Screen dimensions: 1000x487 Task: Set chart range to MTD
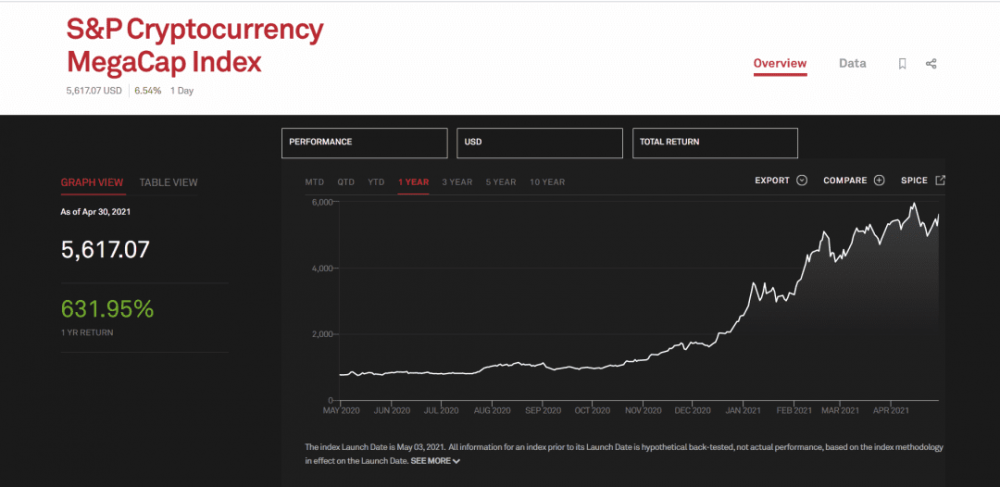pyautogui.click(x=315, y=182)
